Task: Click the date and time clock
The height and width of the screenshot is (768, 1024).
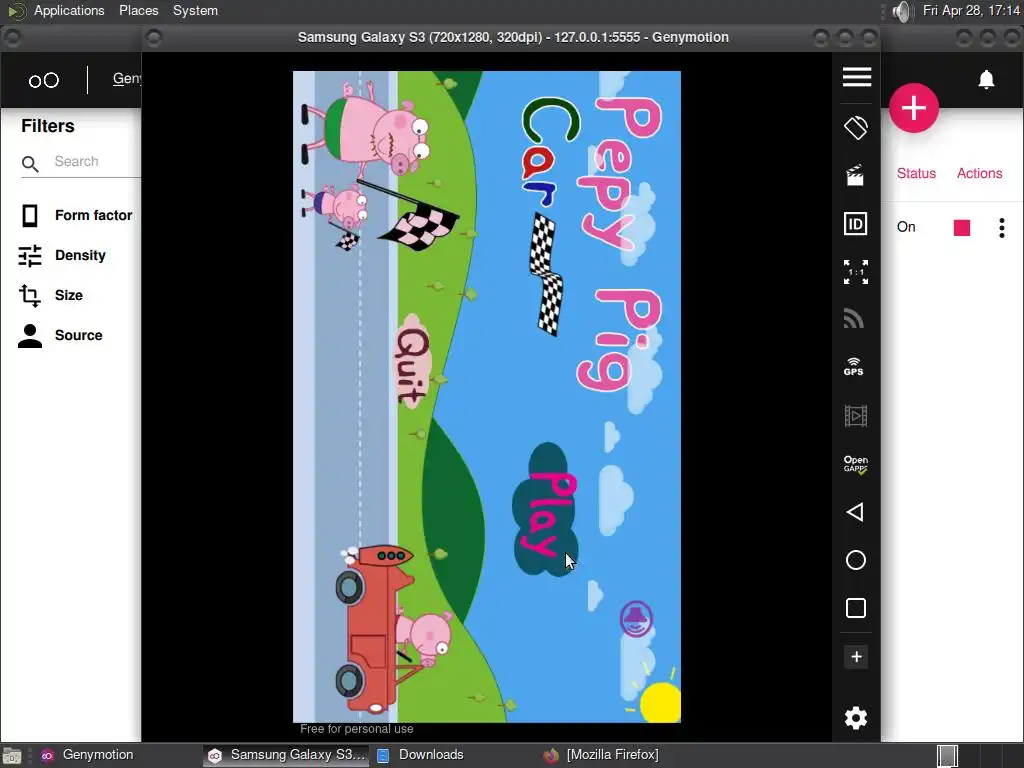Action: pos(970,10)
